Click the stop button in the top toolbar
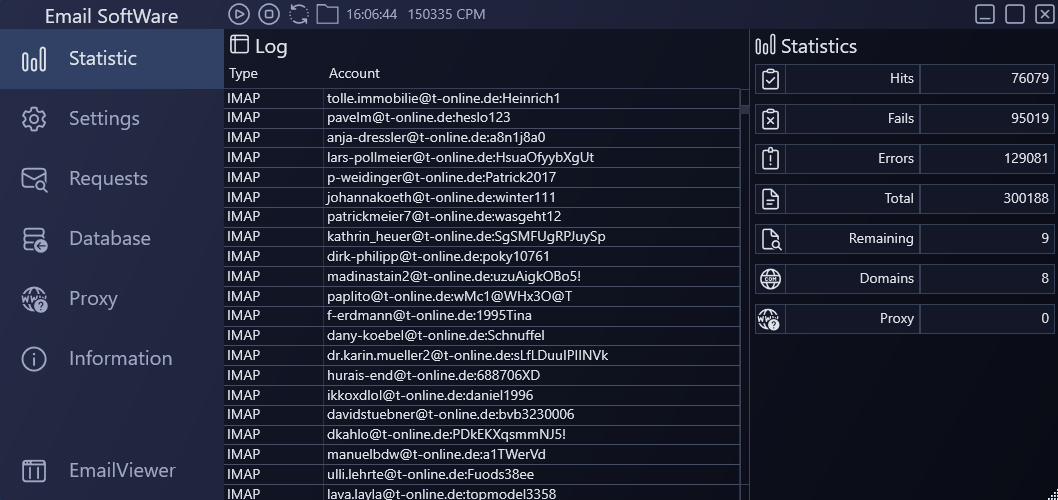1058x500 pixels. (268, 14)
